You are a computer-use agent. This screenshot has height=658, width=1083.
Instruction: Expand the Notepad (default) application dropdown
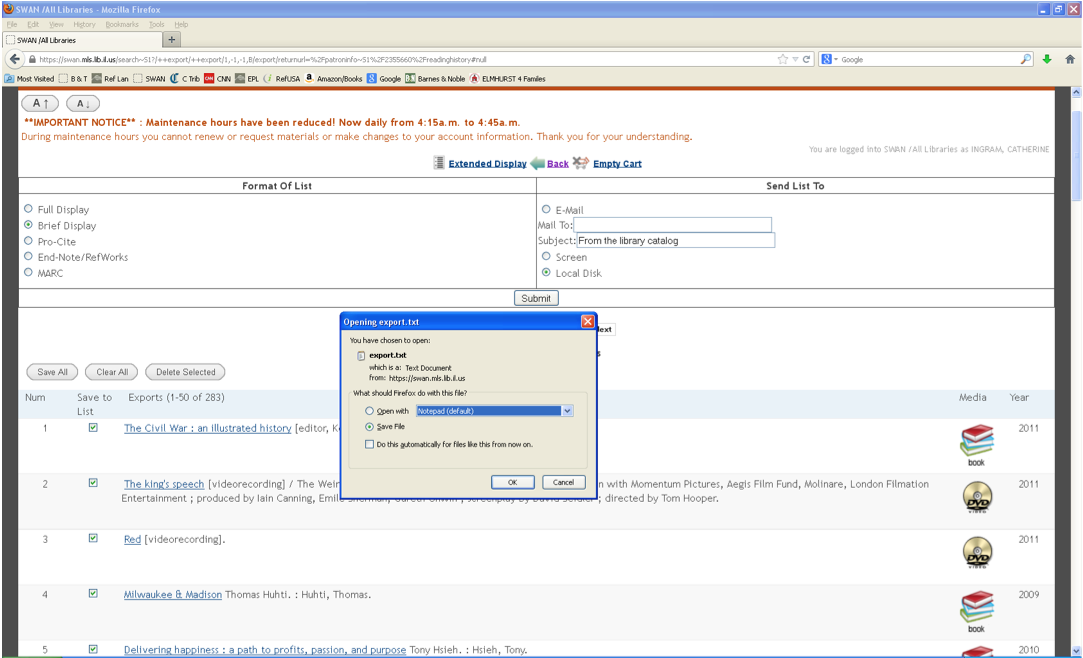[567, 411]
